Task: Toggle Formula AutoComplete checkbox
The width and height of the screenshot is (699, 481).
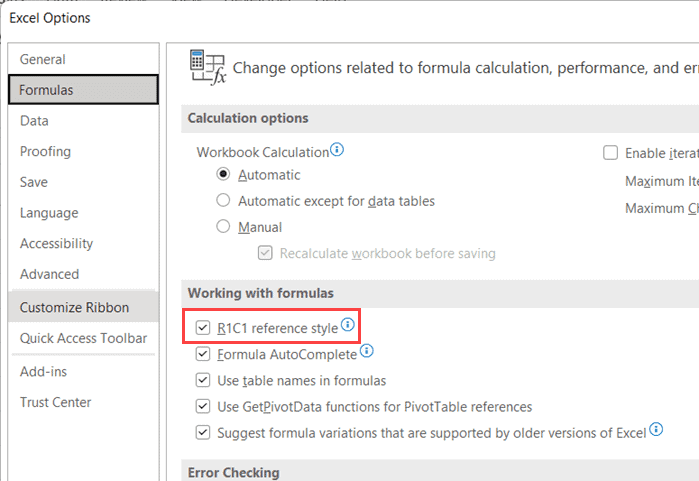Action: click(x=204, y=354)
